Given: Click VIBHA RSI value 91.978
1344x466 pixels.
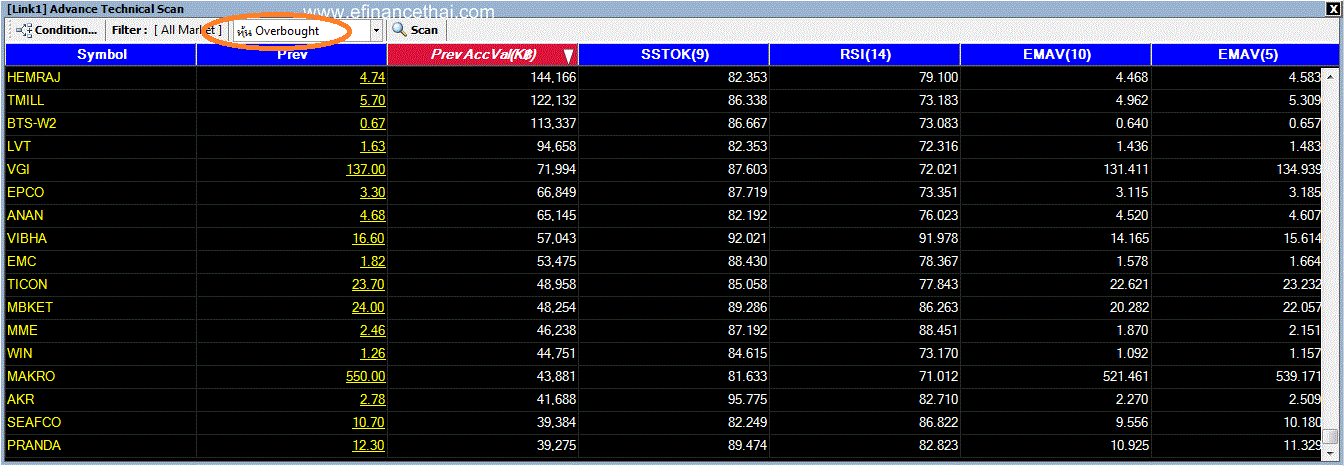Looking at the screenshot, I should (x=937, y=238).
